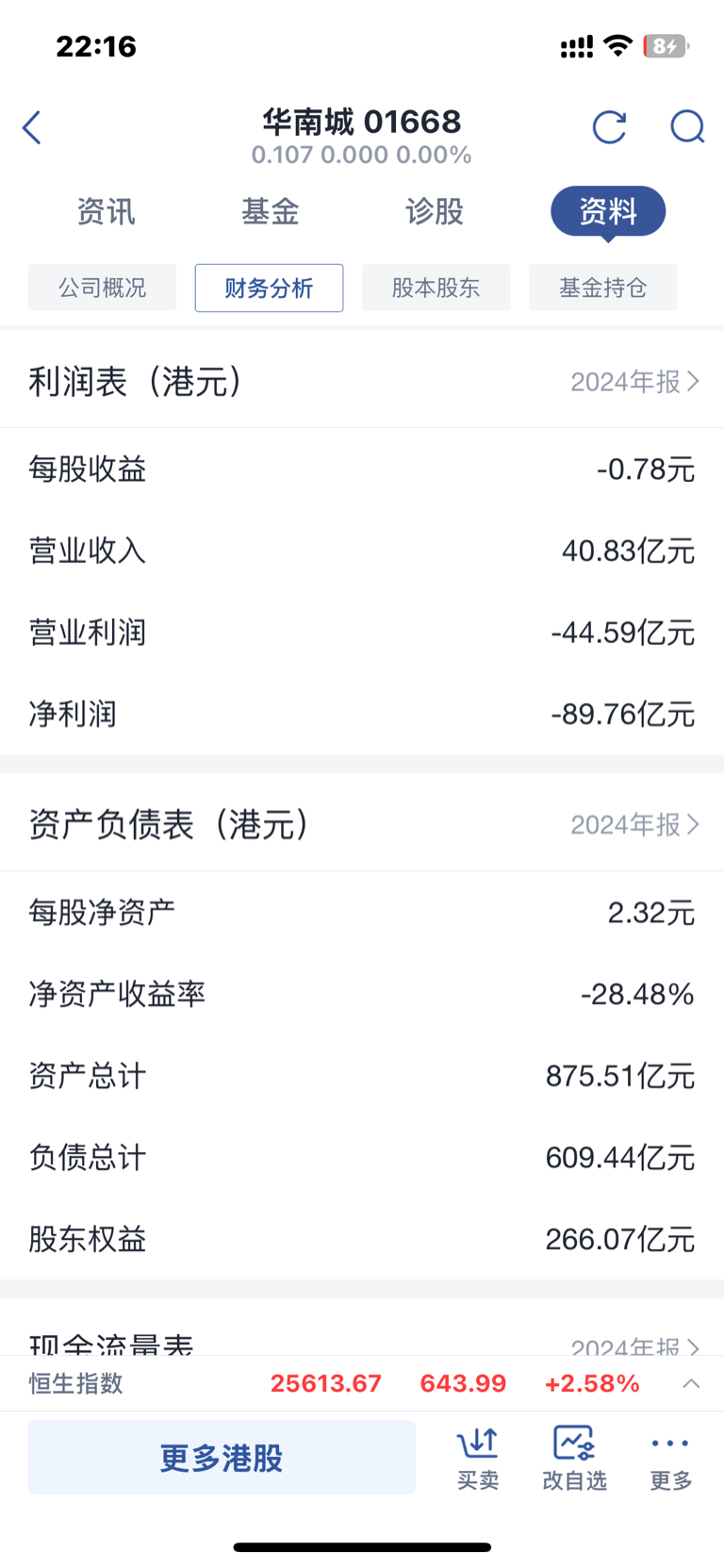Select the 基金持仓 sub-tab

(x=603, y=288)
